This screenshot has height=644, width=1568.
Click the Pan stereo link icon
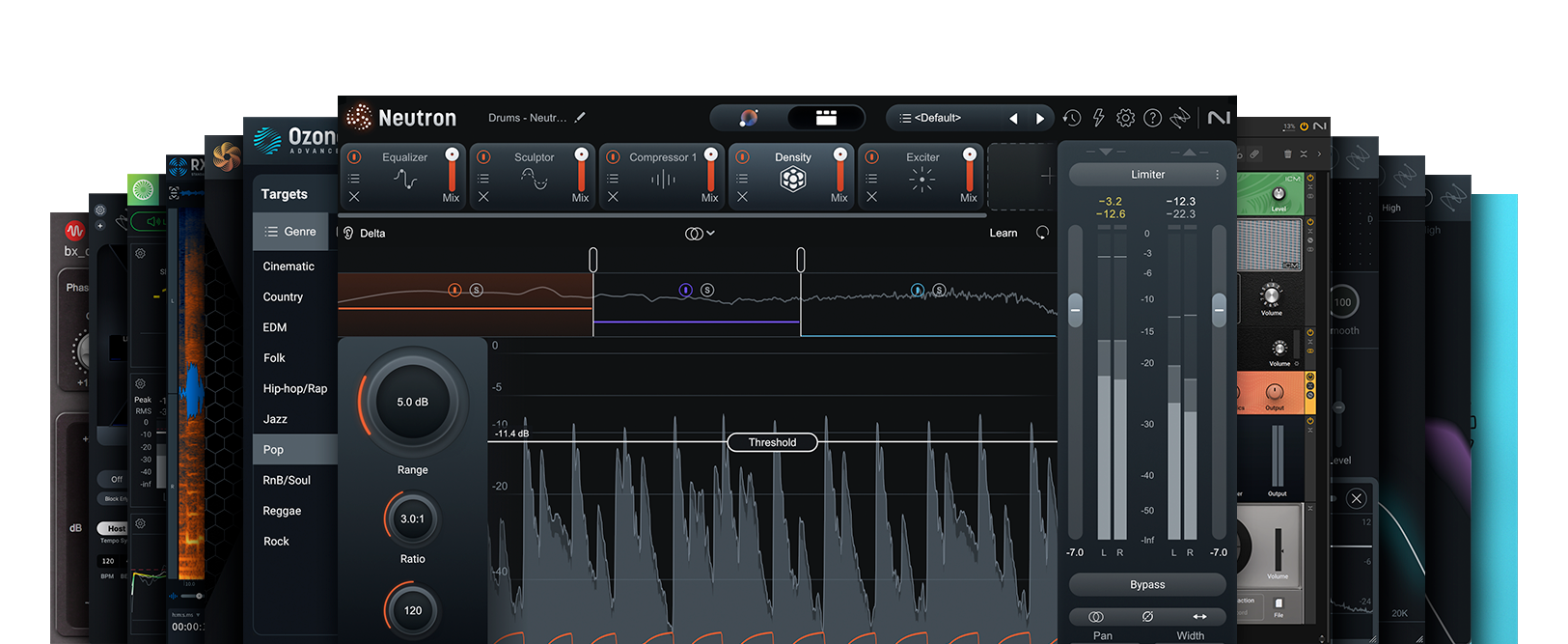click(1095, 616)
